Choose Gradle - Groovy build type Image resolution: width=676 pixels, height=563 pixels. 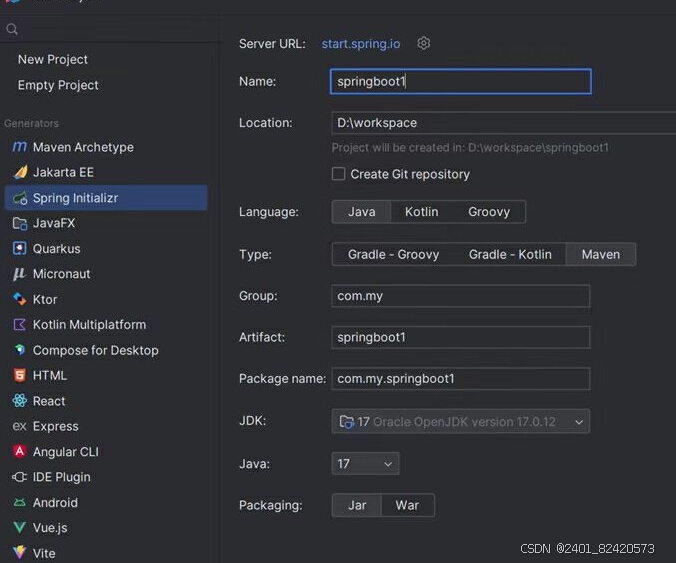point(393,254)
